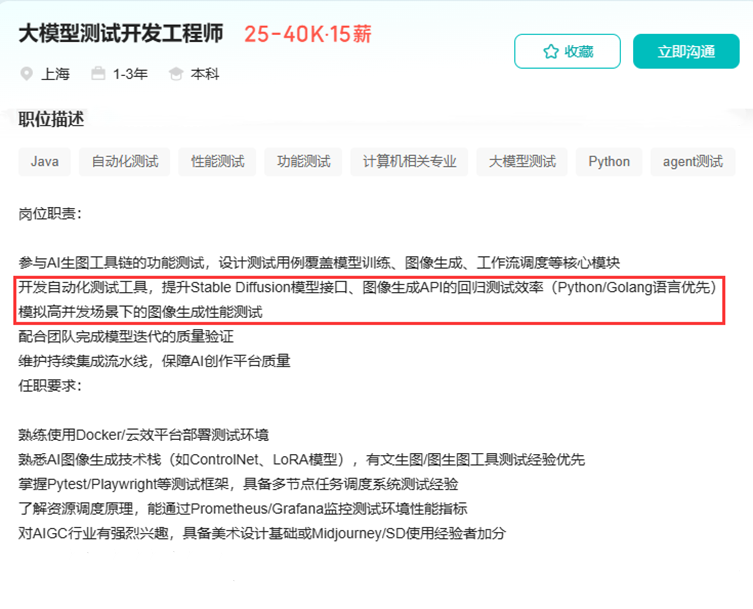Click the location pin icon beside 上海
753x609 pixels.
pos(26,74)
